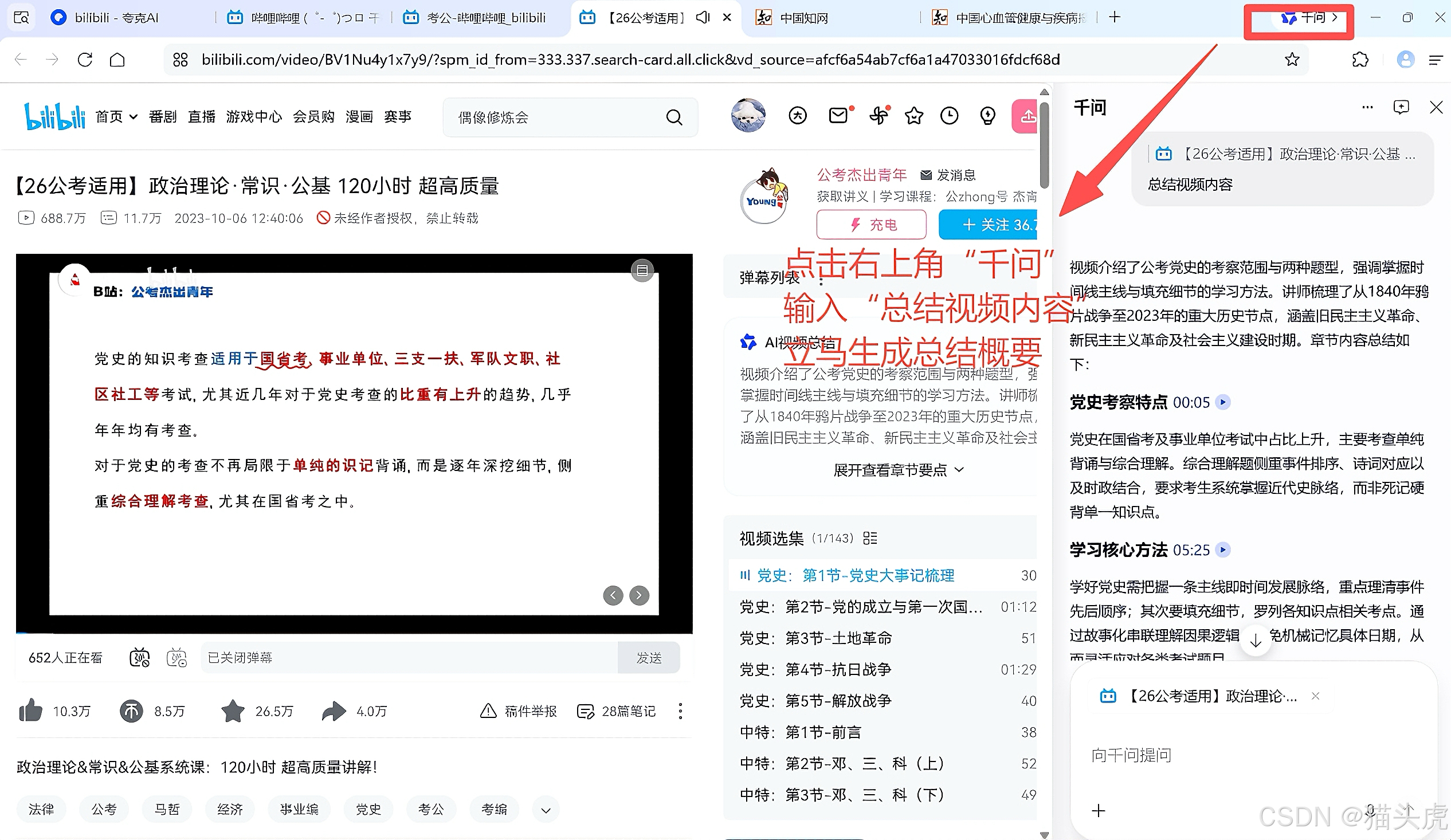This screenshot has height=840, width=1451.
Task: Open danmaku list options dots
Action: coord(821,278)
